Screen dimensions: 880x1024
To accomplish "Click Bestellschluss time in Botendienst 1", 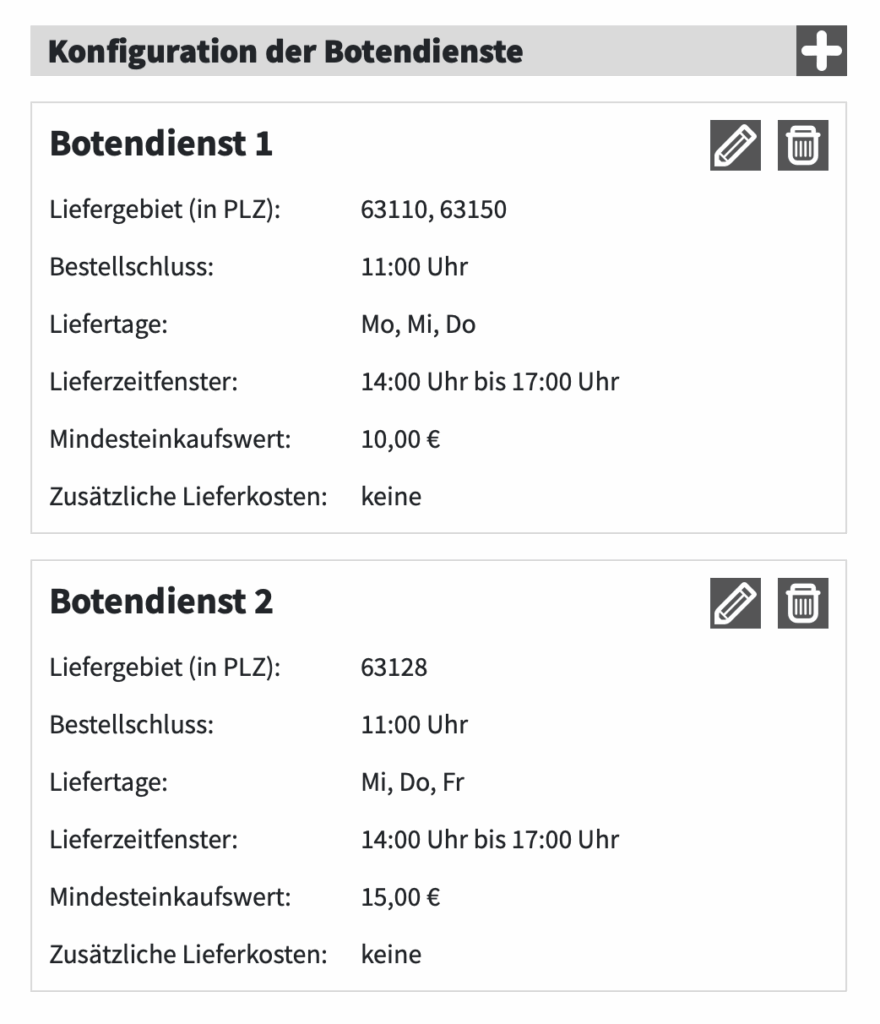I will tap(414, 267).
